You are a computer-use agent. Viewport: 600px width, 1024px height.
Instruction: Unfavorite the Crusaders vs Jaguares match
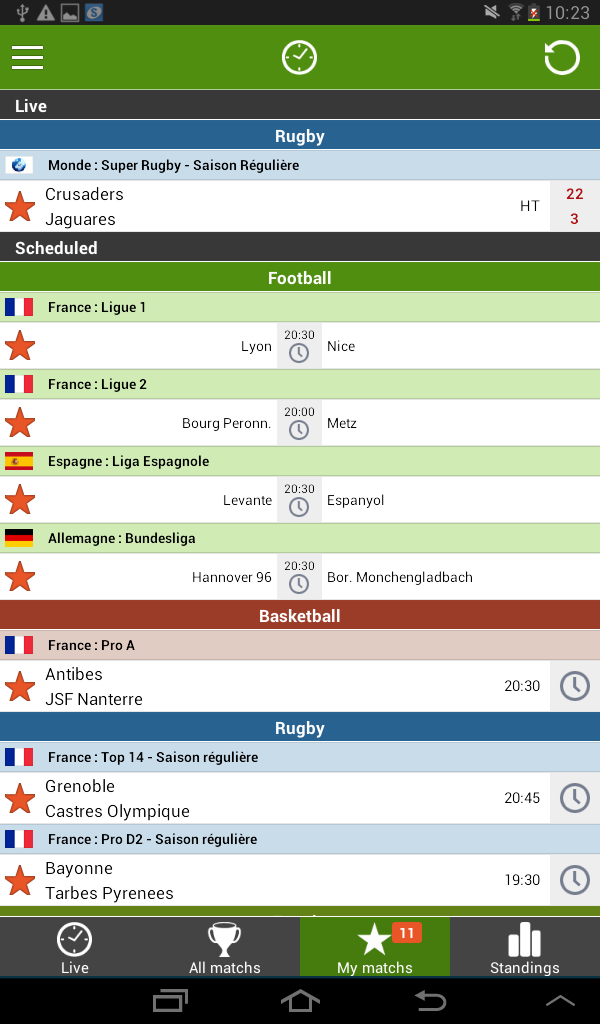[x=20, y=206]
